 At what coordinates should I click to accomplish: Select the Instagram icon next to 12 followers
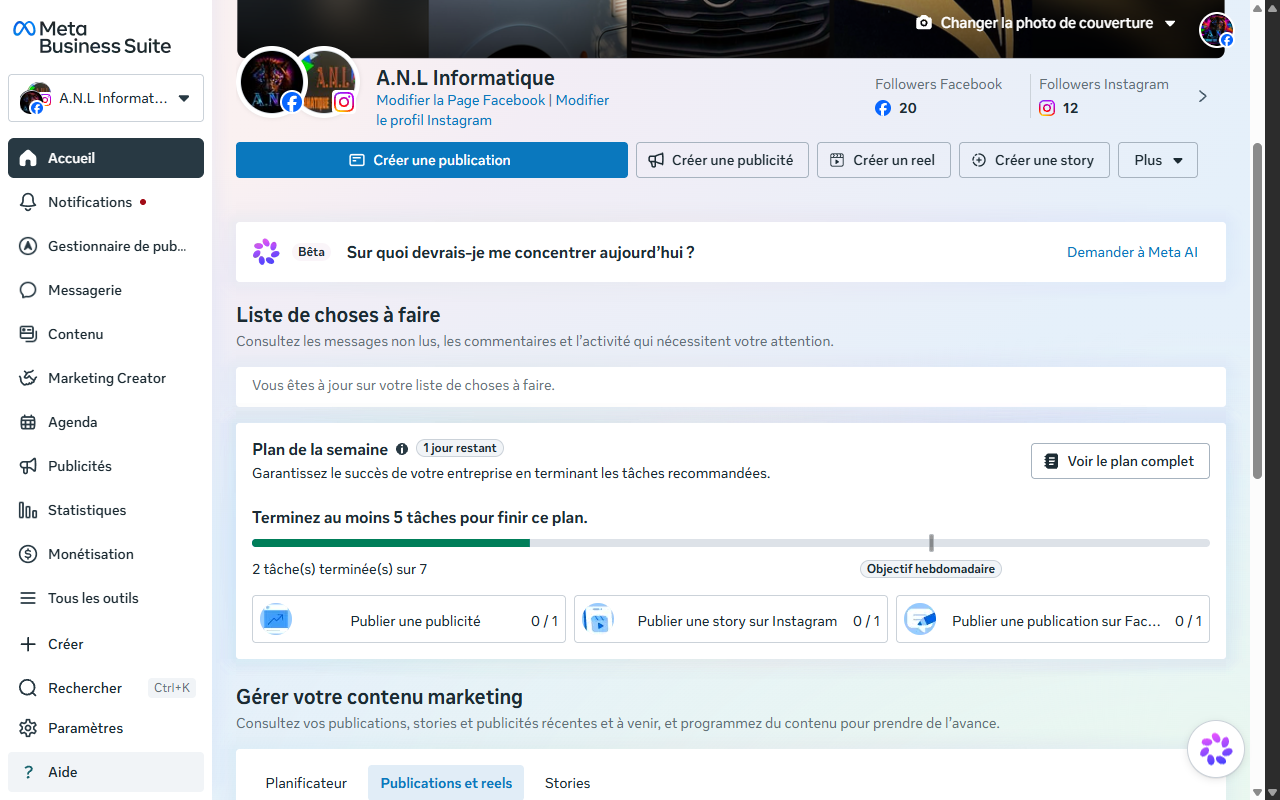pyautogui.click(x=1047, y=108)
